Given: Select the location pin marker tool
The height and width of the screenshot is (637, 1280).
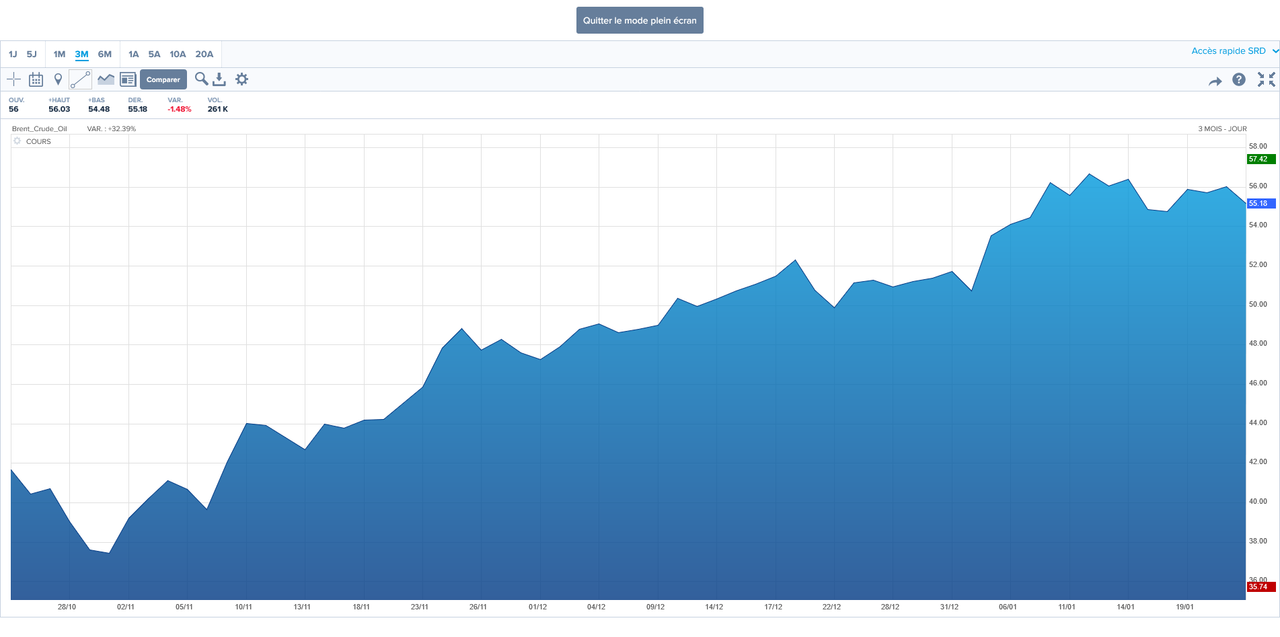Looking at the screenshot, I should [x=58, y=79].
